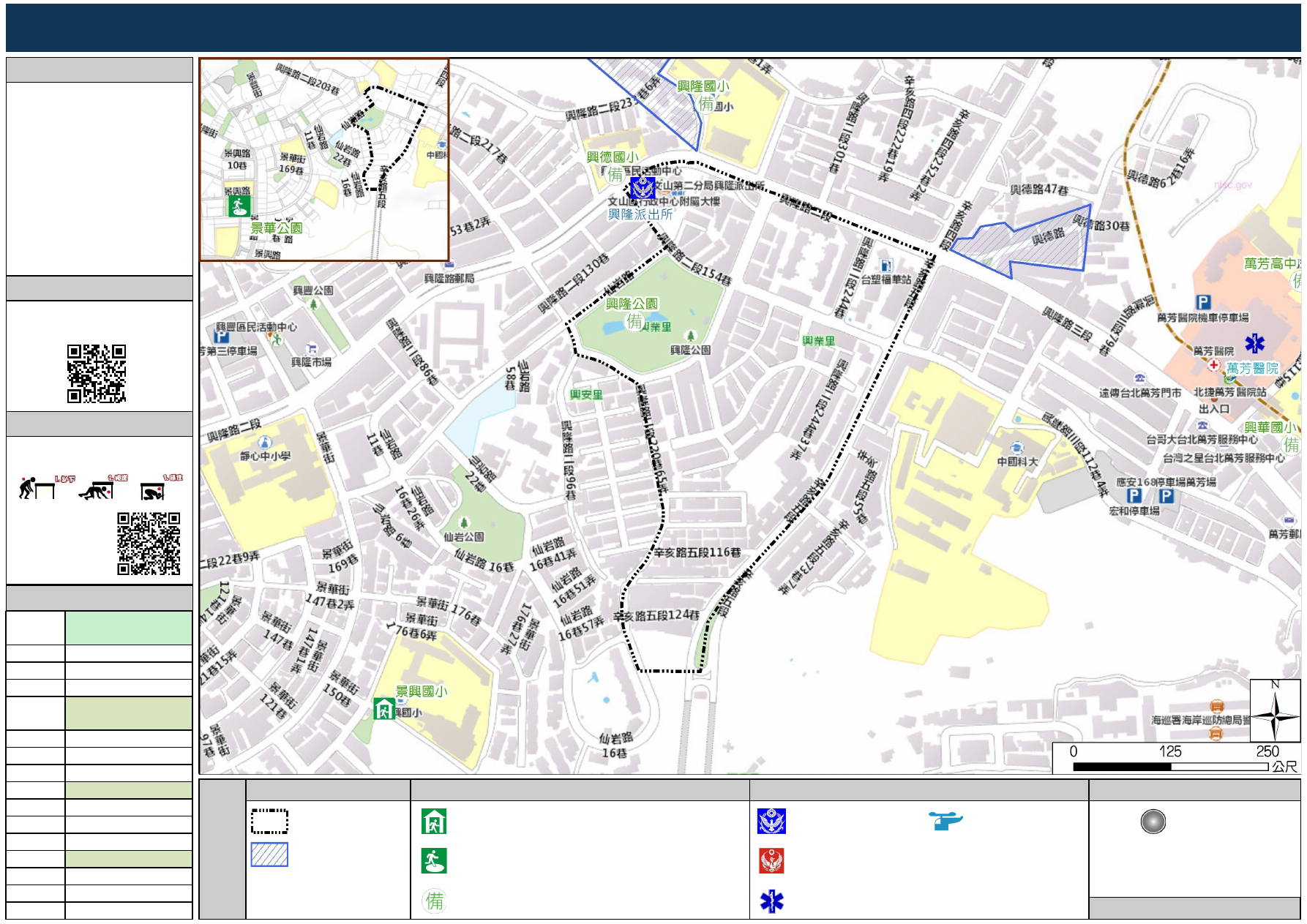Click the inset overview map with 景華公園
This screenshot has height=924, width=1307.
coord(324,159)
